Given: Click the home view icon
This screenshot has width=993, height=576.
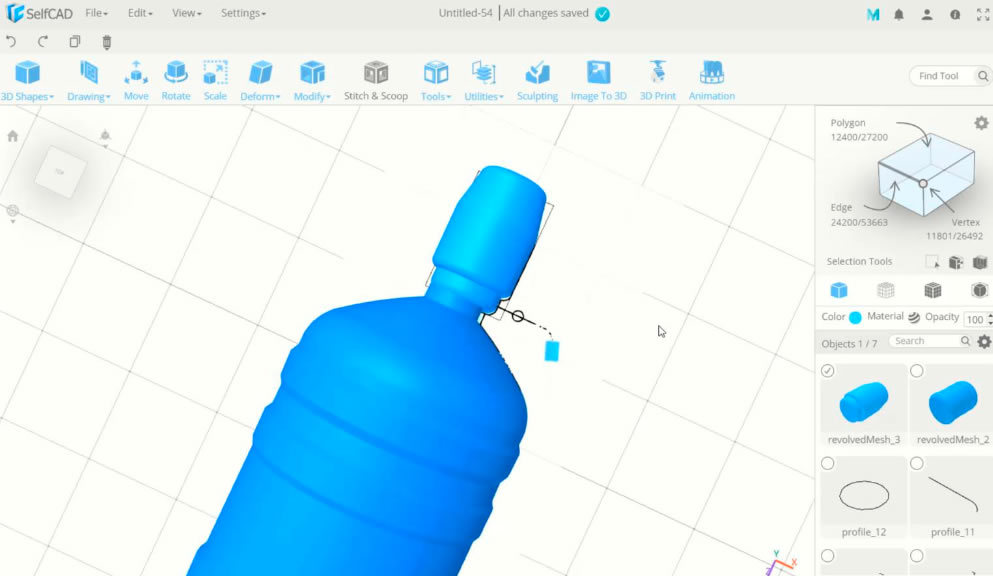Looking at the screenshot, I should point(13,136).
